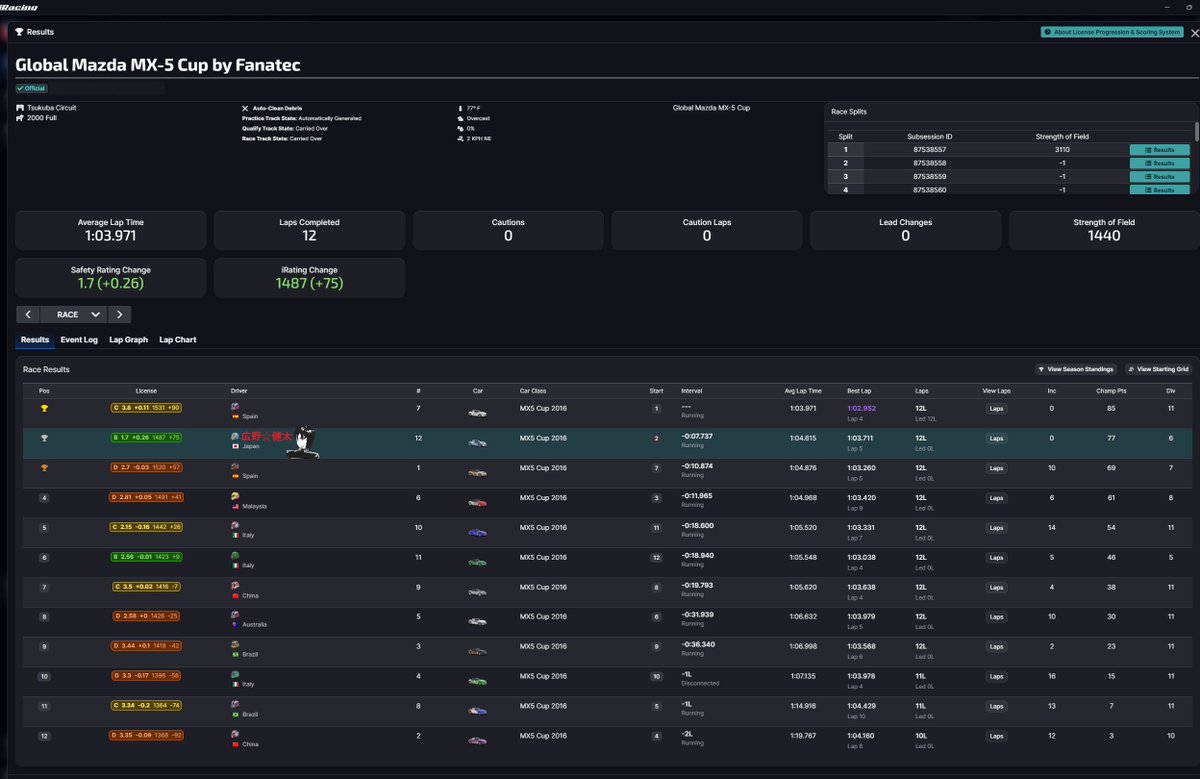Click the bronze trophy icon for third place
Image resolution: width=1200 pixels, height=779 pixels.
pos(44,468)
